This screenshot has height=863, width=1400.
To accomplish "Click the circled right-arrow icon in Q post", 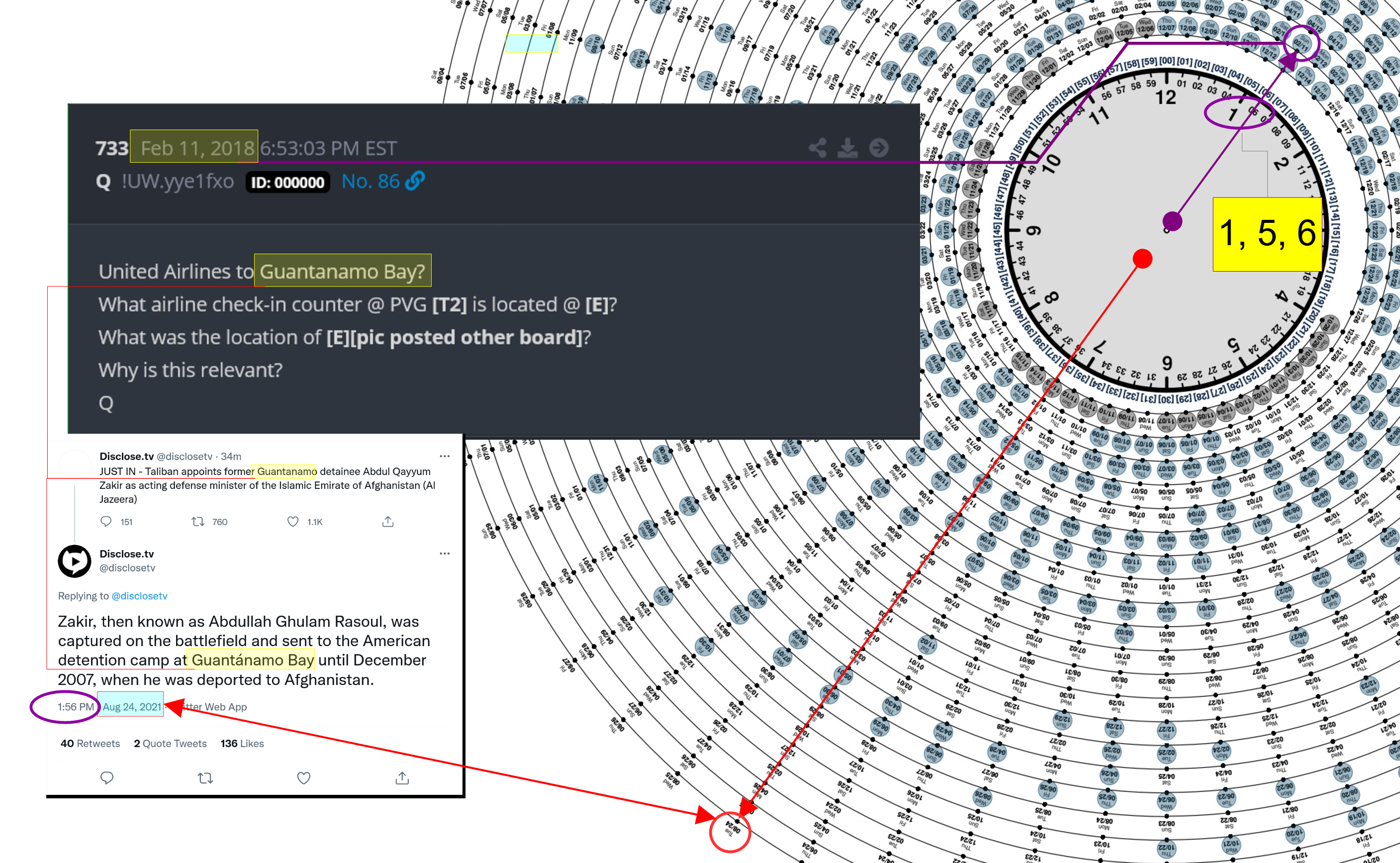I will tap(879, 148).
